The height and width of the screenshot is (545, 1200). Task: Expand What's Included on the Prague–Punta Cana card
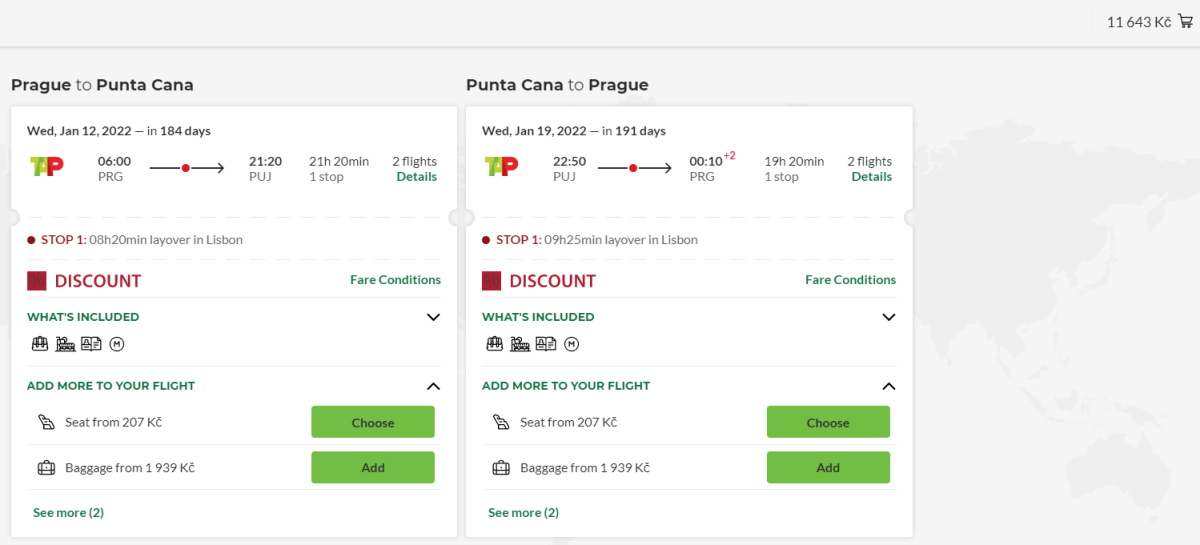[433, 317]
